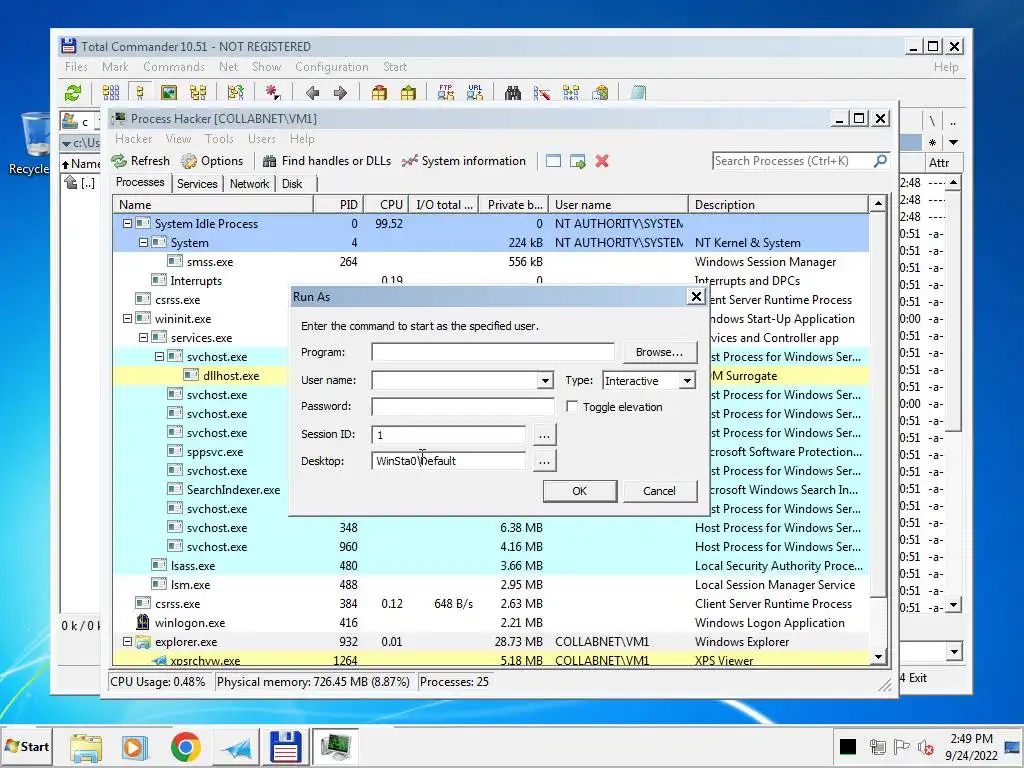Click Total Commander floppy icon in taskbar

(285, 747)
